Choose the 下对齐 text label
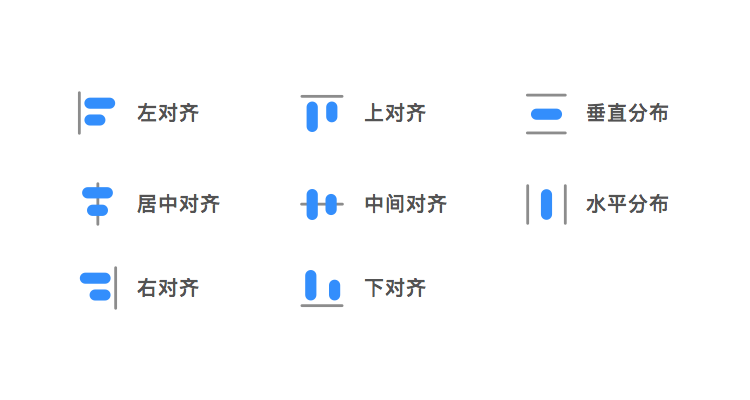This screenshot has width=750, height=400. (395, 288)
